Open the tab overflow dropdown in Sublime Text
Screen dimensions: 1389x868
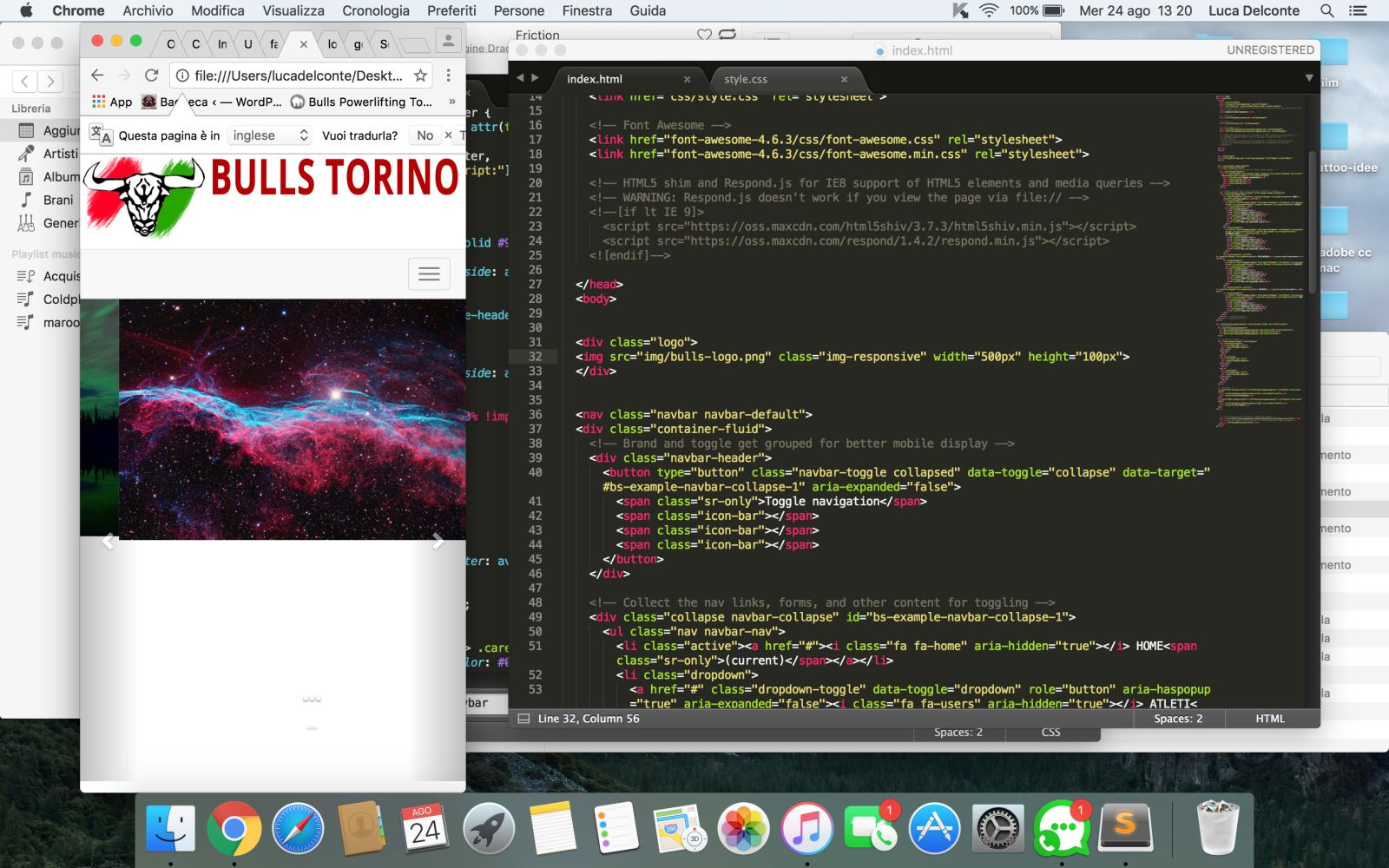click(1308, 78)
